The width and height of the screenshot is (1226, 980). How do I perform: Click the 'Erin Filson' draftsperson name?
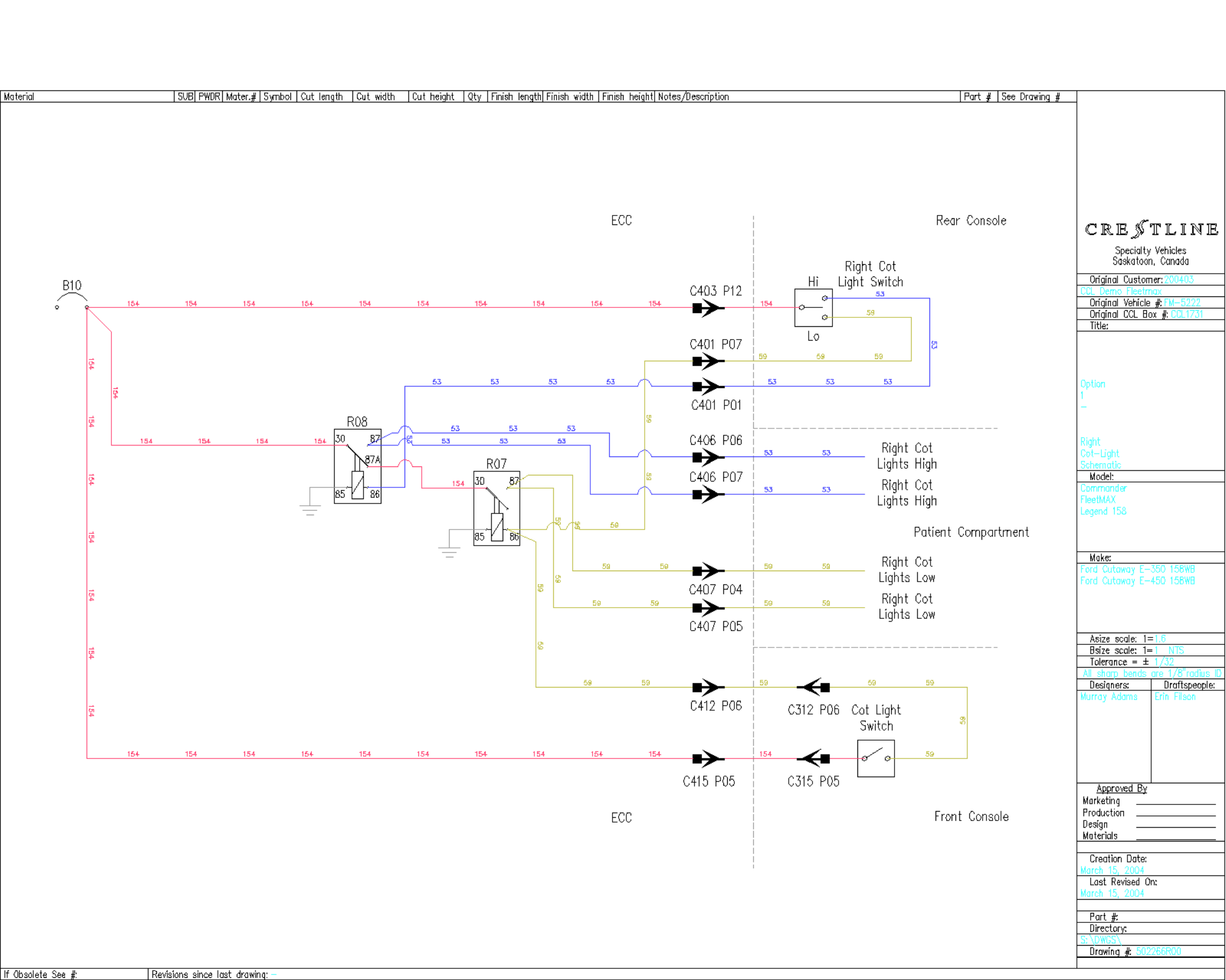click(1175, 696)
